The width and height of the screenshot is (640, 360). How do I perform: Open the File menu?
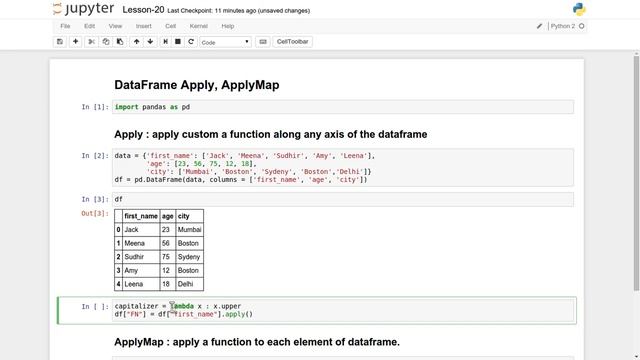coord(65,26)
